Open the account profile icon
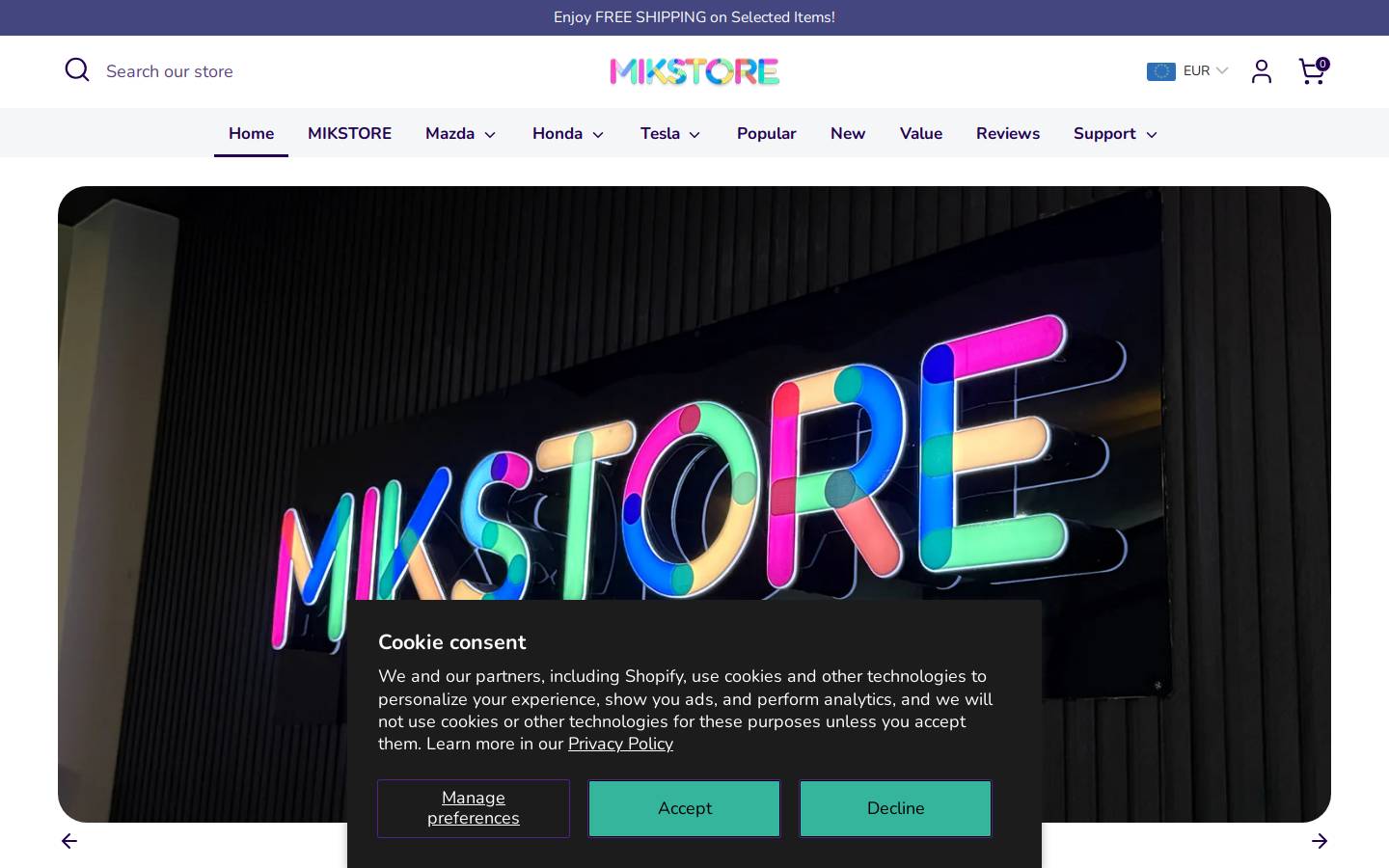1389x868 pixels. [x=1262, y=71]
